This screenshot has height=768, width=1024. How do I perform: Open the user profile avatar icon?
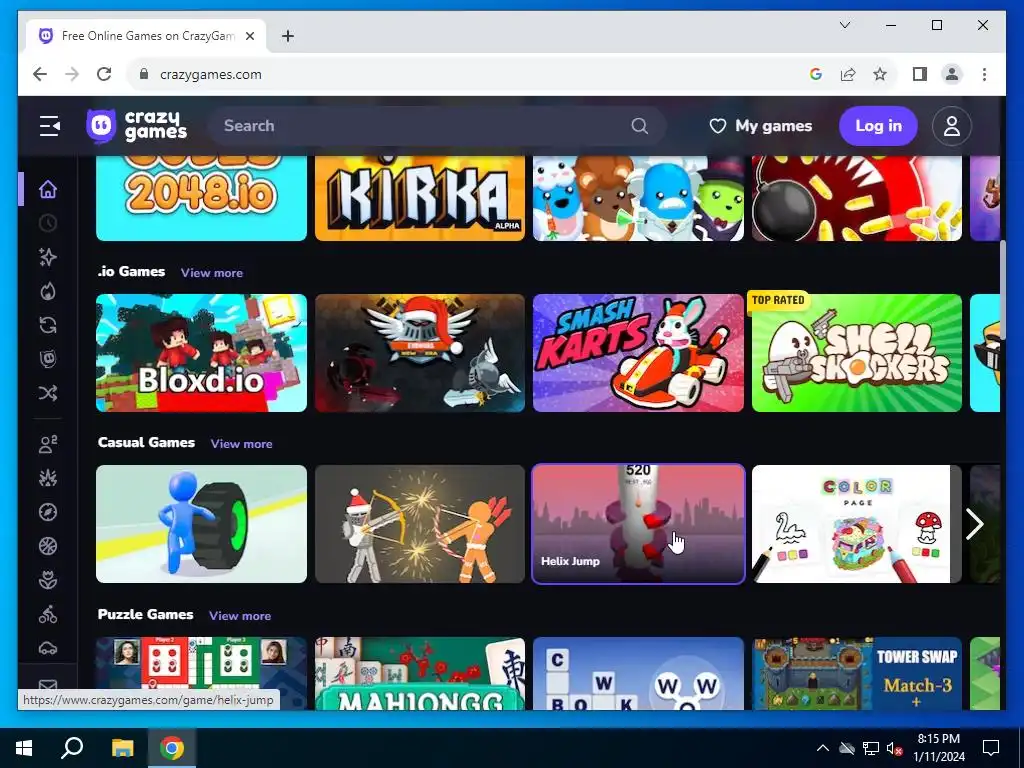pyautogui.click(x=952, y=126)
